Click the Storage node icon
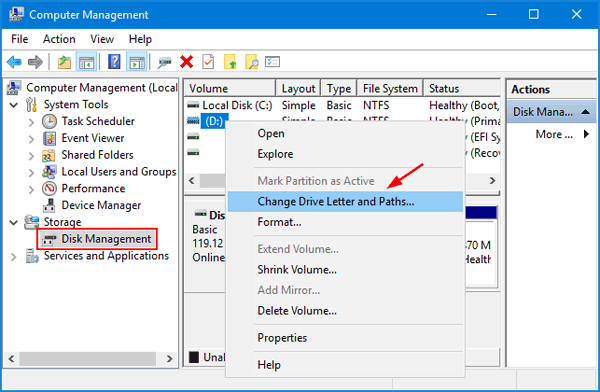The image size is (600, 392). tap(31, 222)
